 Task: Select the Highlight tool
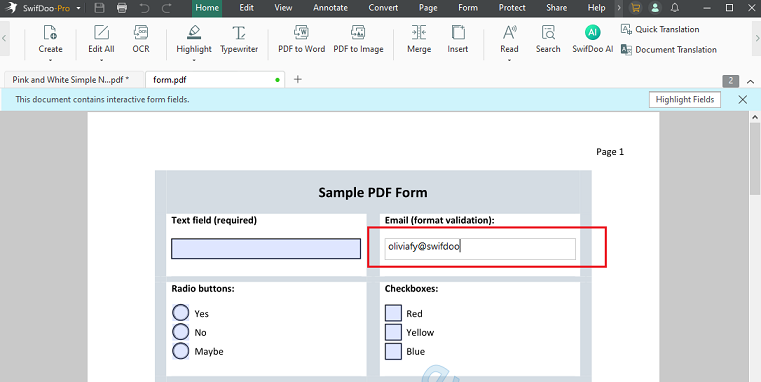(194, 39)
